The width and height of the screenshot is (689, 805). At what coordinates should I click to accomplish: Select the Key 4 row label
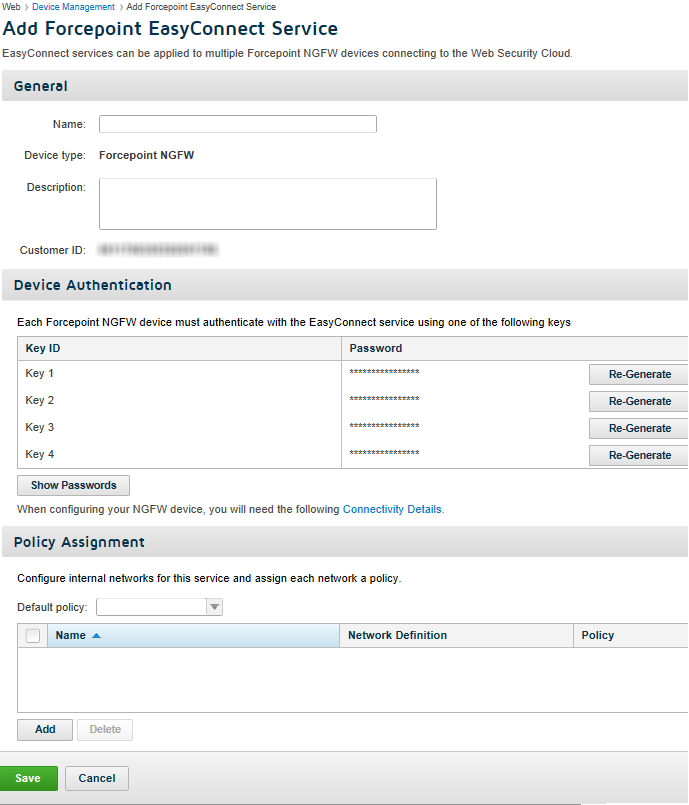click(x=40, y=454)
